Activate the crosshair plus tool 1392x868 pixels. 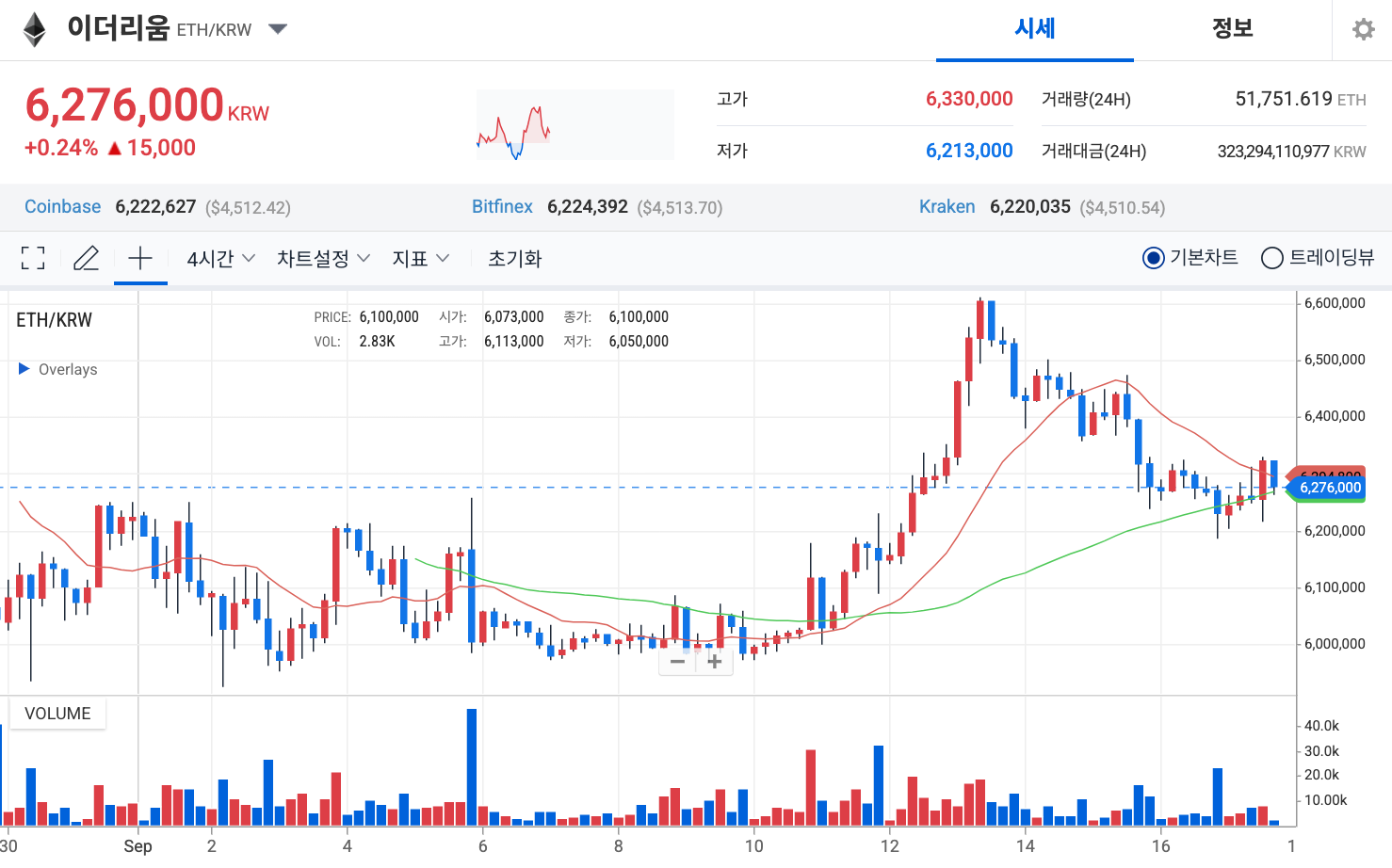(x=139, y=257)
